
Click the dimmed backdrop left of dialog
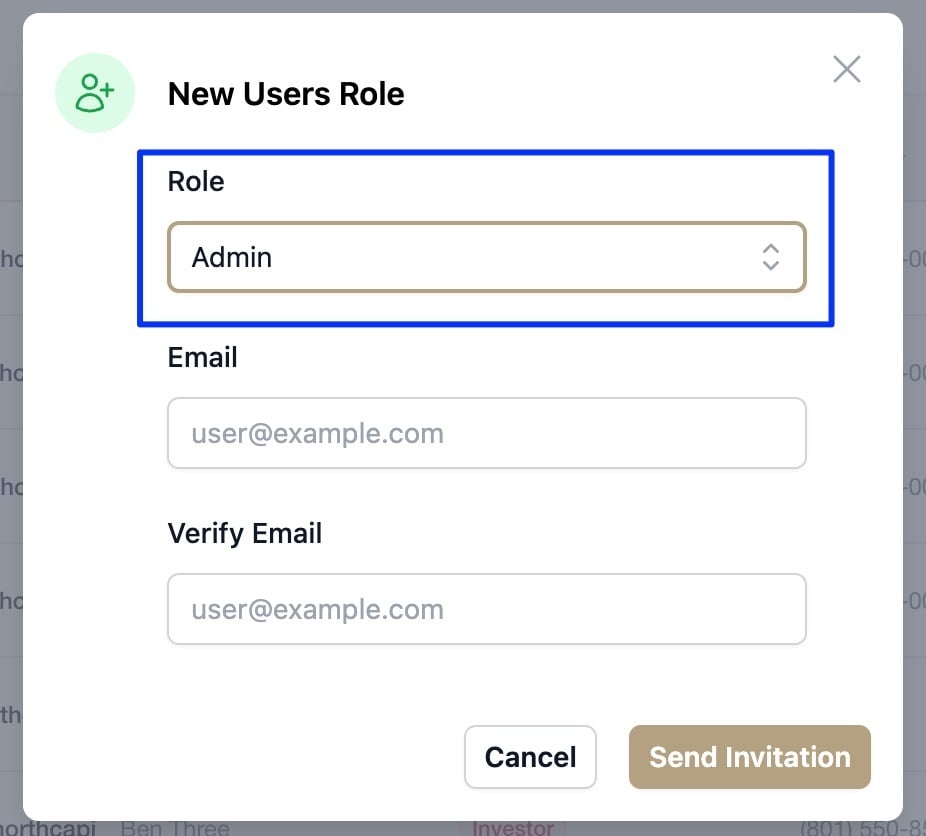point(11,413)
